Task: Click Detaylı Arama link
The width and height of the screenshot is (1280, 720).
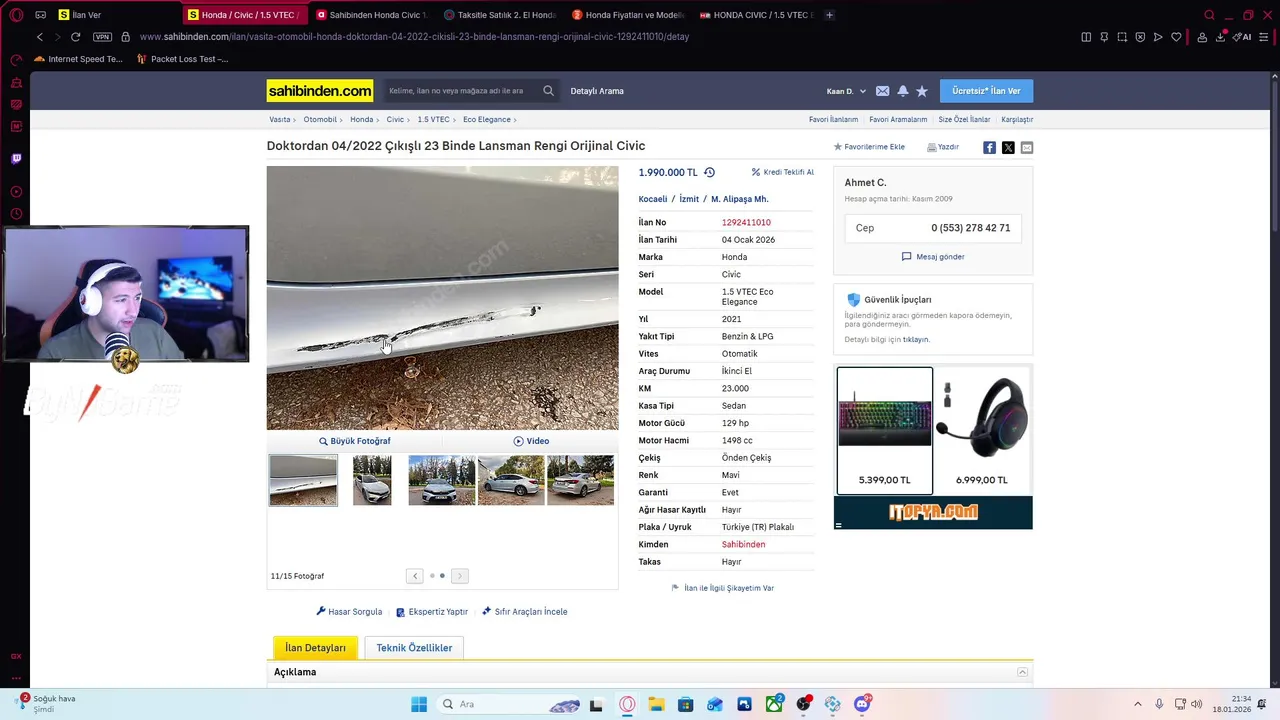Action: click(597, 91)
